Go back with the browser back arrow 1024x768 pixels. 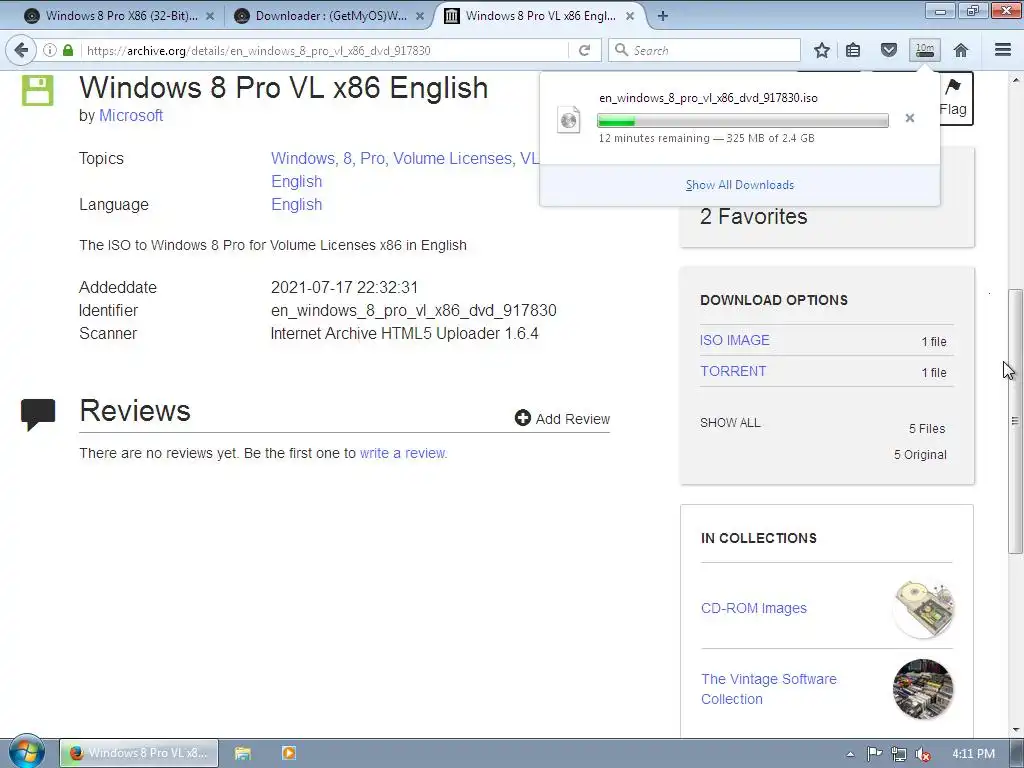click(x=22, y=50)
